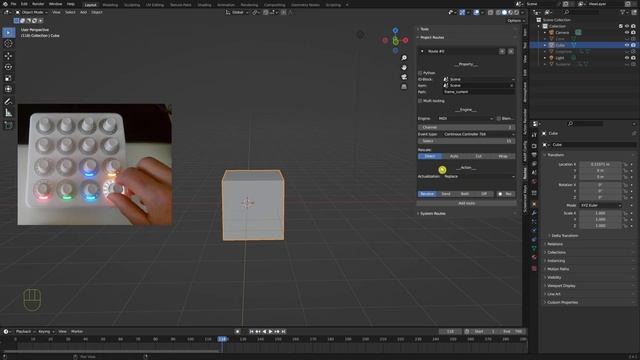Toggle the Rec record button
The width and height of the screenshot is (640, 360).
(x=505, y=194)
